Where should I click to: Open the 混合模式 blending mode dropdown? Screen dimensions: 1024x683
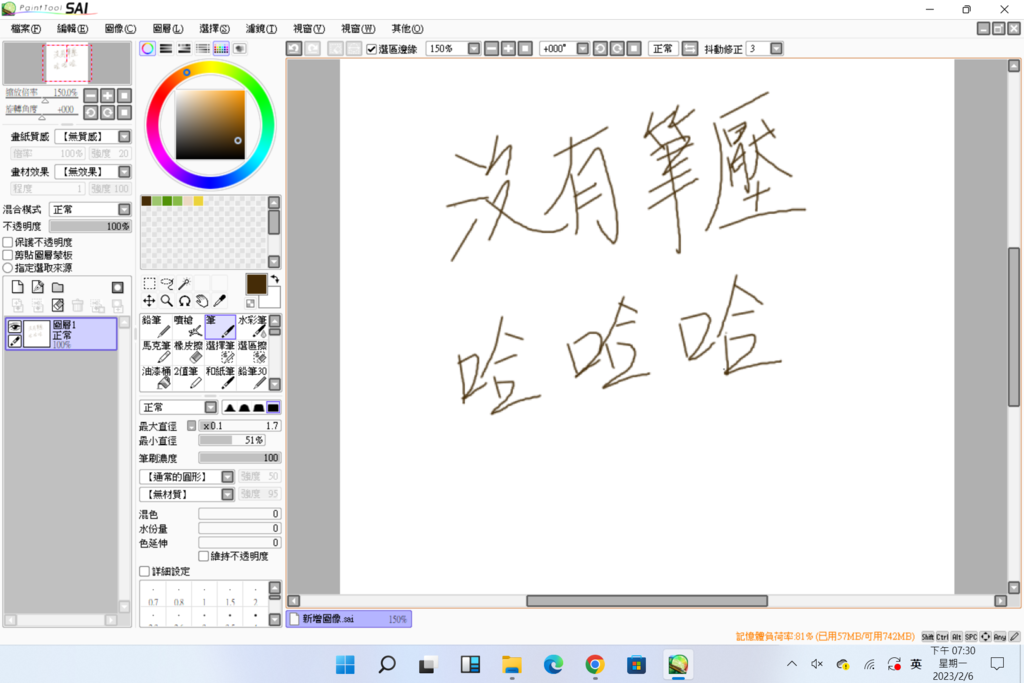[x=124, y=210]
